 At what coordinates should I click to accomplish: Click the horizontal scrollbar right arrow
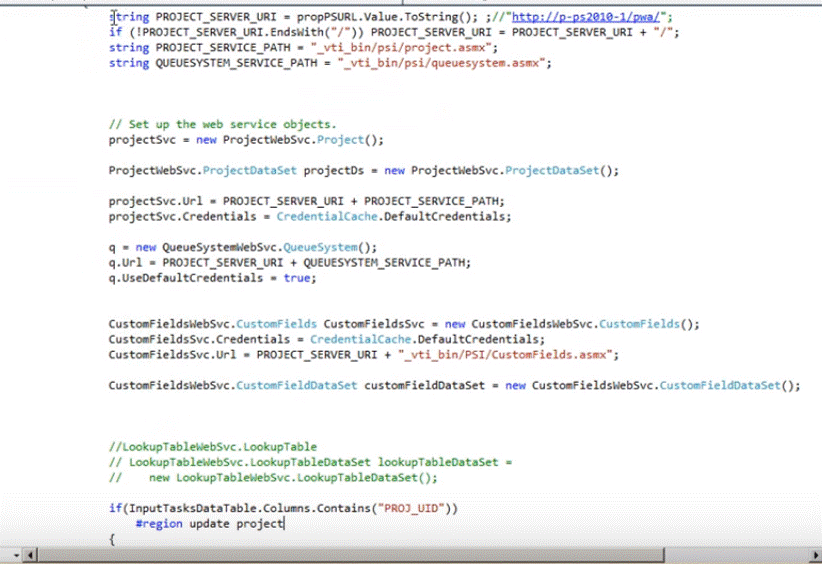pos(816,555)
